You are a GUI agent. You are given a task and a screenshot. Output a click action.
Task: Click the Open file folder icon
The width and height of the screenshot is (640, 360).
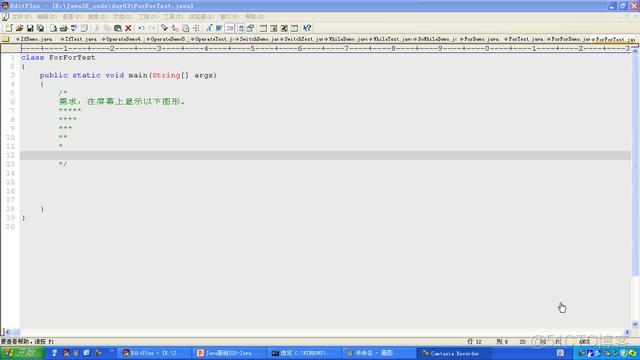tap(19, 28)
